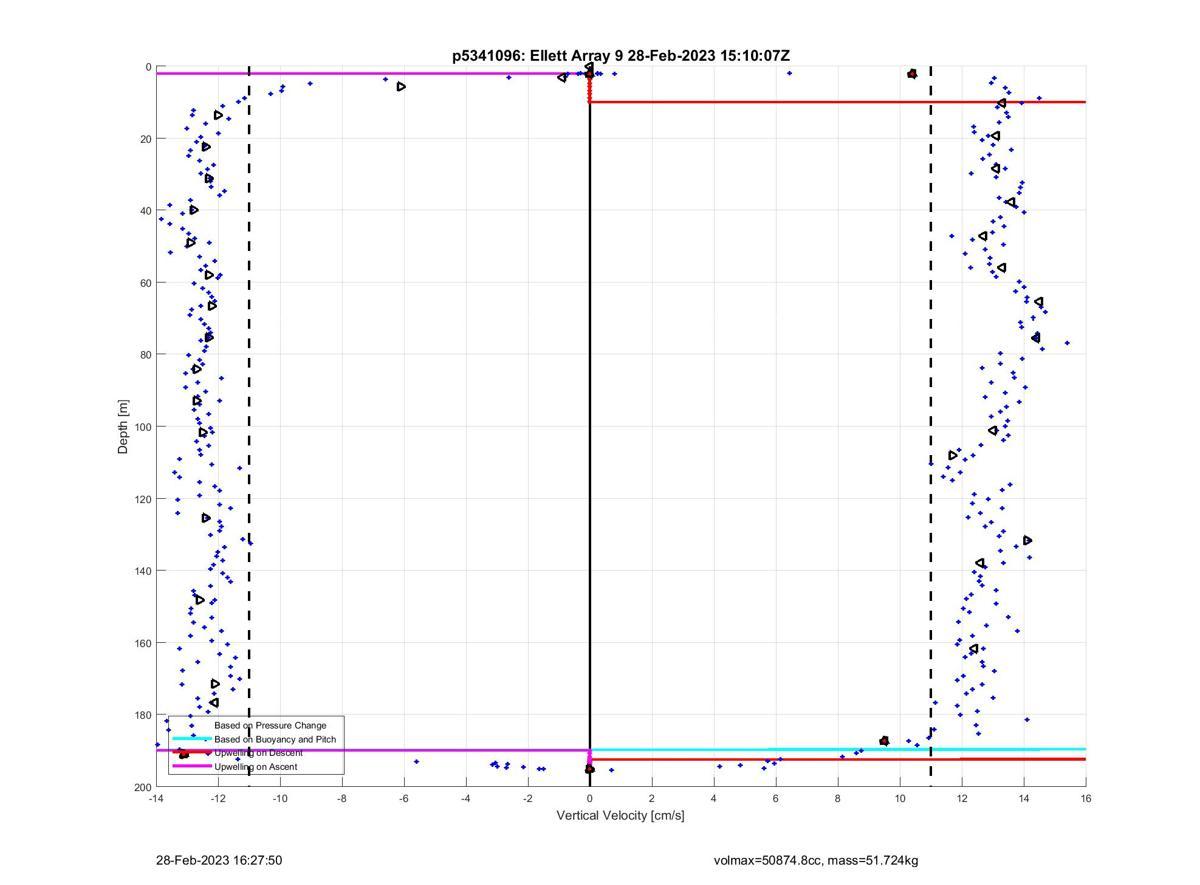
Task: Click the depth-axis tick label '160'
Action: [x=143, y=643]
